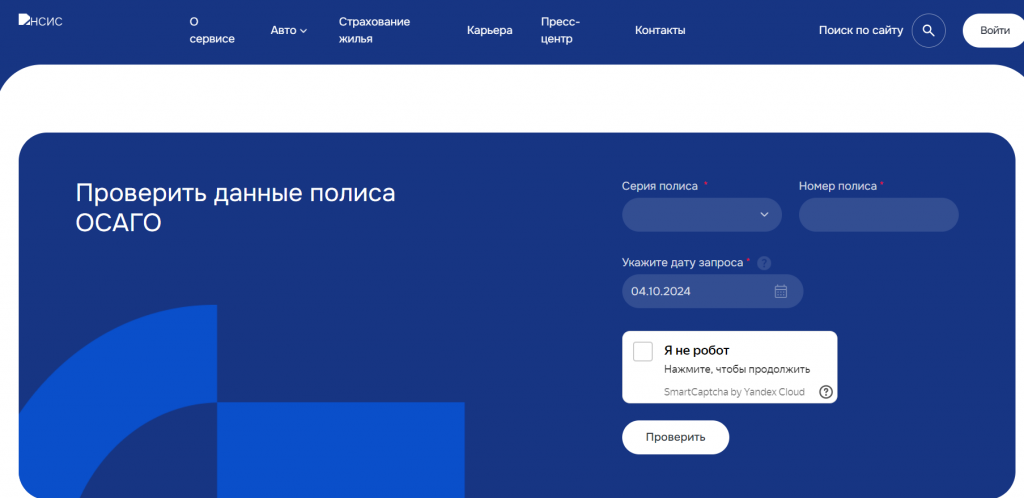Viewport: 1024px width, 498px height.
Task: Navigate to Пресс-центр
Action: (x=560, y=30)
